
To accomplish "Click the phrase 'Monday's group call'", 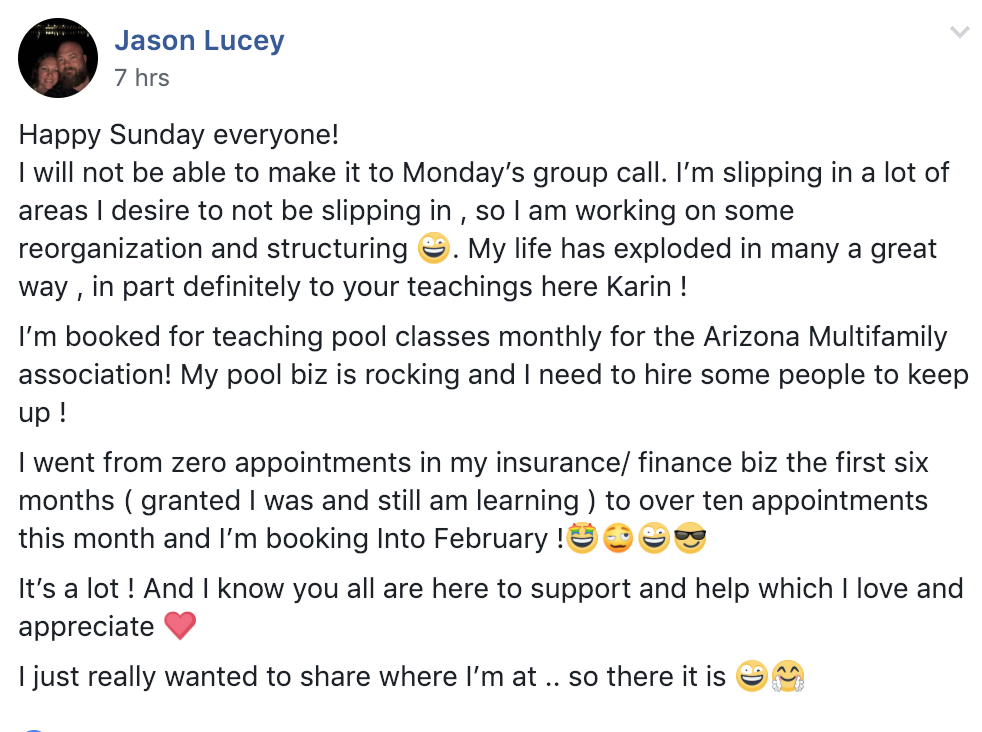I will [534, 173].
